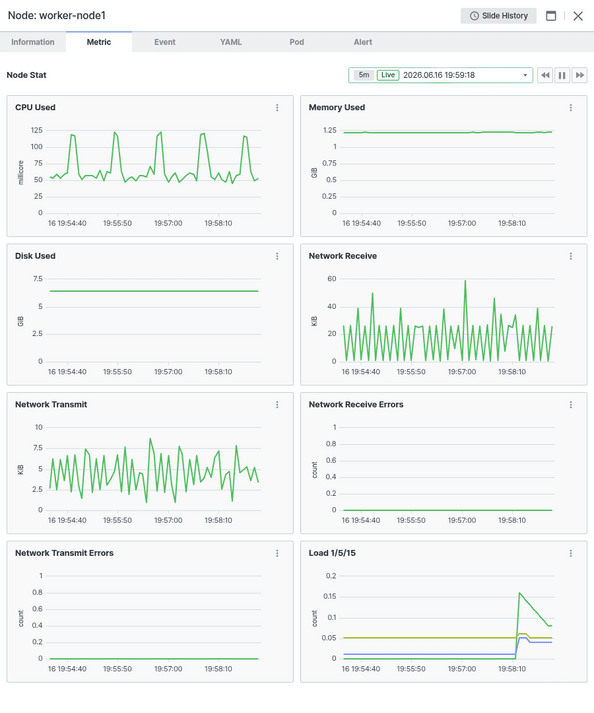Open Network Transmit panel options menu
The image size is (594, 713).
coord(277,405)
